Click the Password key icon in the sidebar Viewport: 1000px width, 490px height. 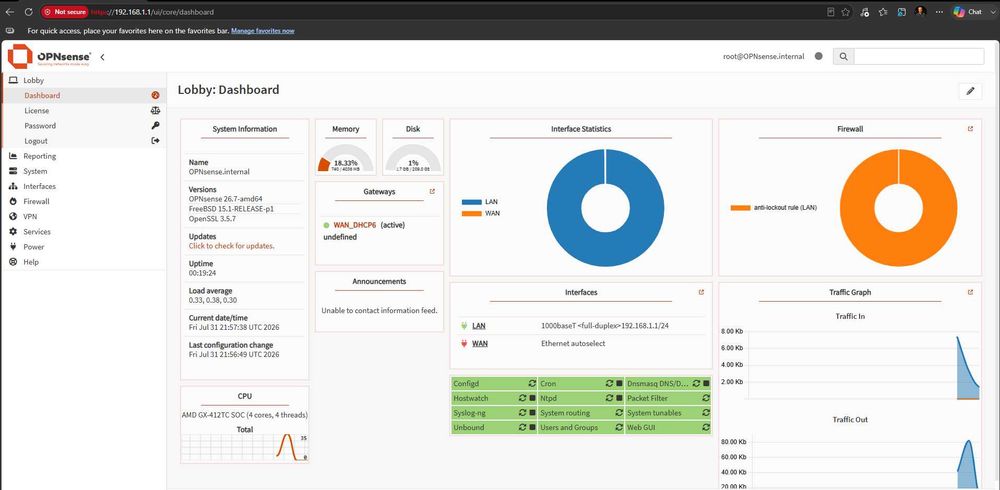pyautogui.click(x=155, y=126)
